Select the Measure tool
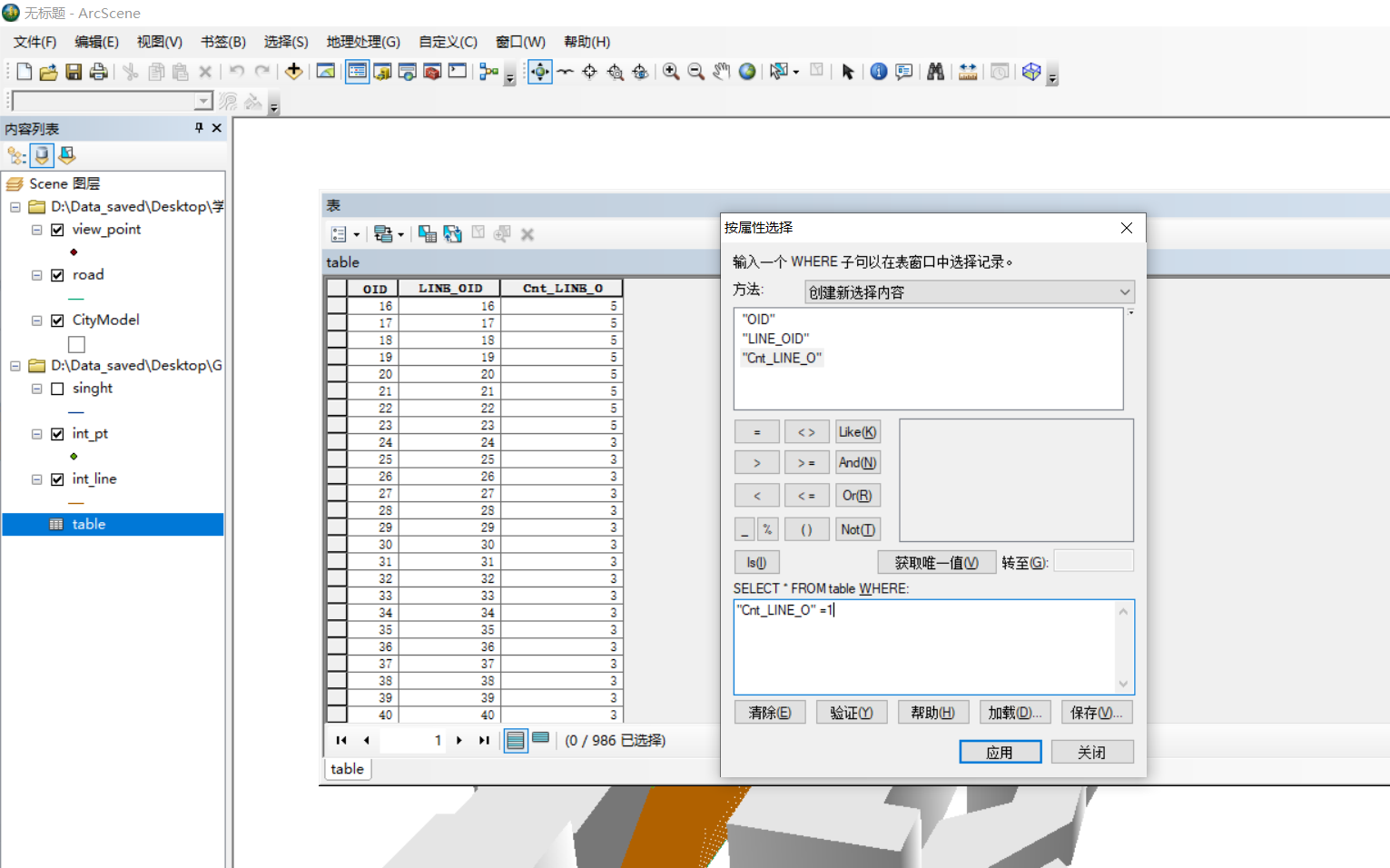 tap(968, 72)
